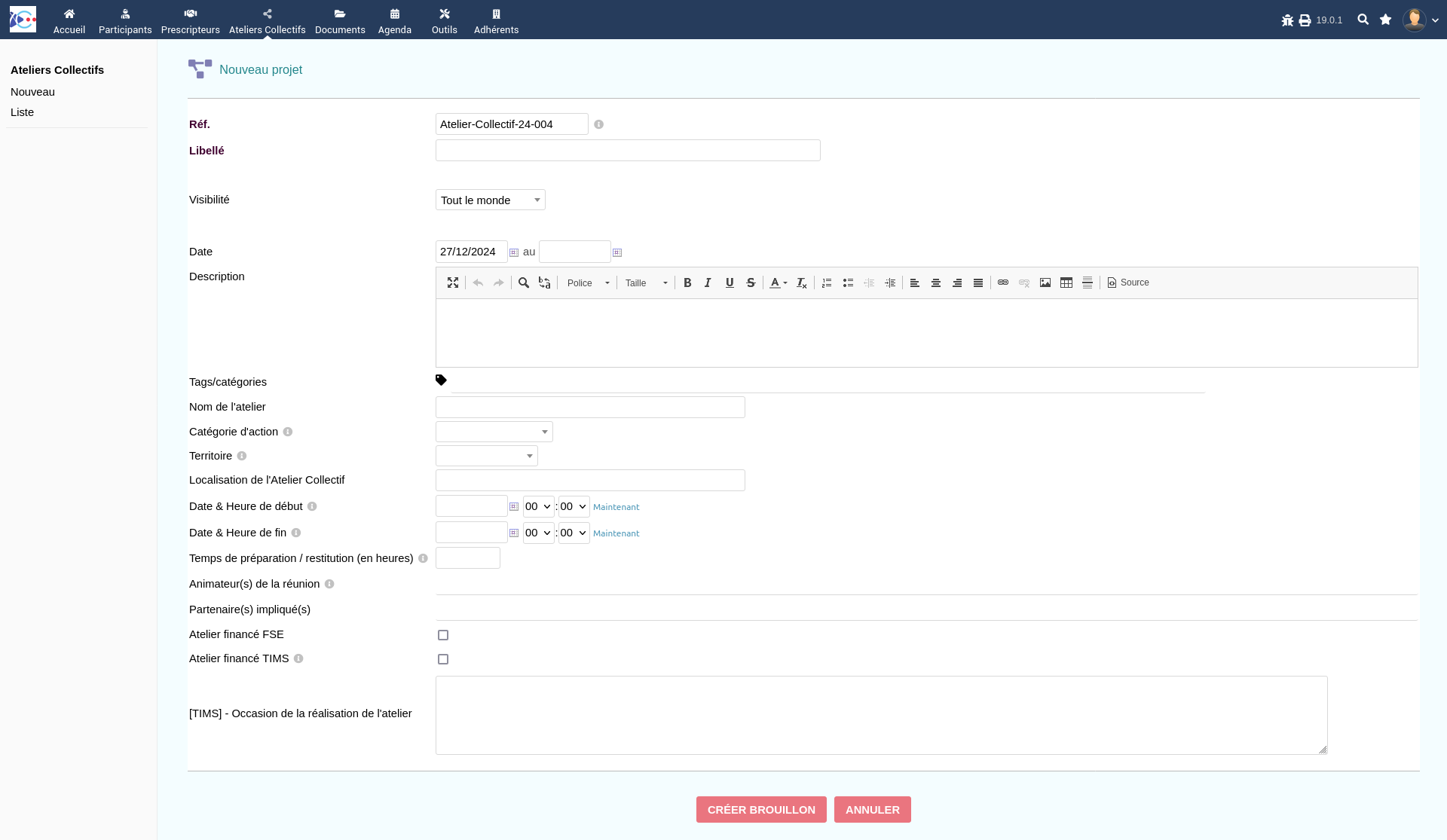Enable Atelier financé TIMS checkbox

(443, 659)
